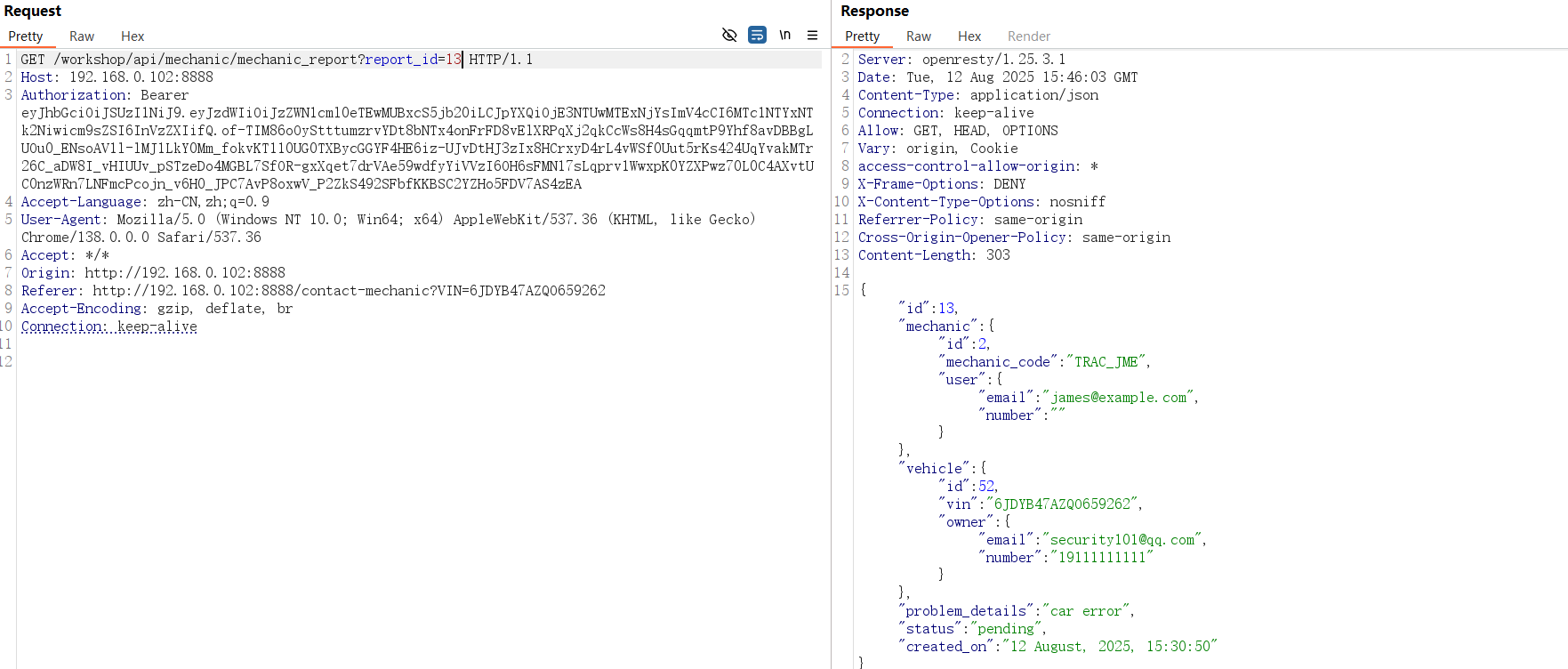Click inside the Bearer JWT token text

[x=417, y=149]
